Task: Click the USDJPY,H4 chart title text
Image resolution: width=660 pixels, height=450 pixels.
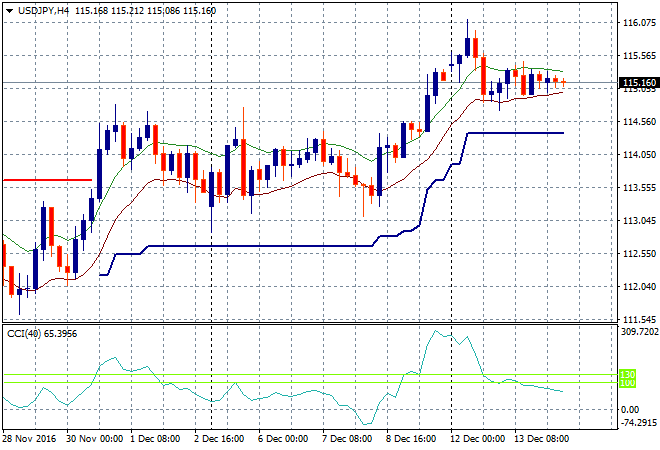Action: (43, 11)
